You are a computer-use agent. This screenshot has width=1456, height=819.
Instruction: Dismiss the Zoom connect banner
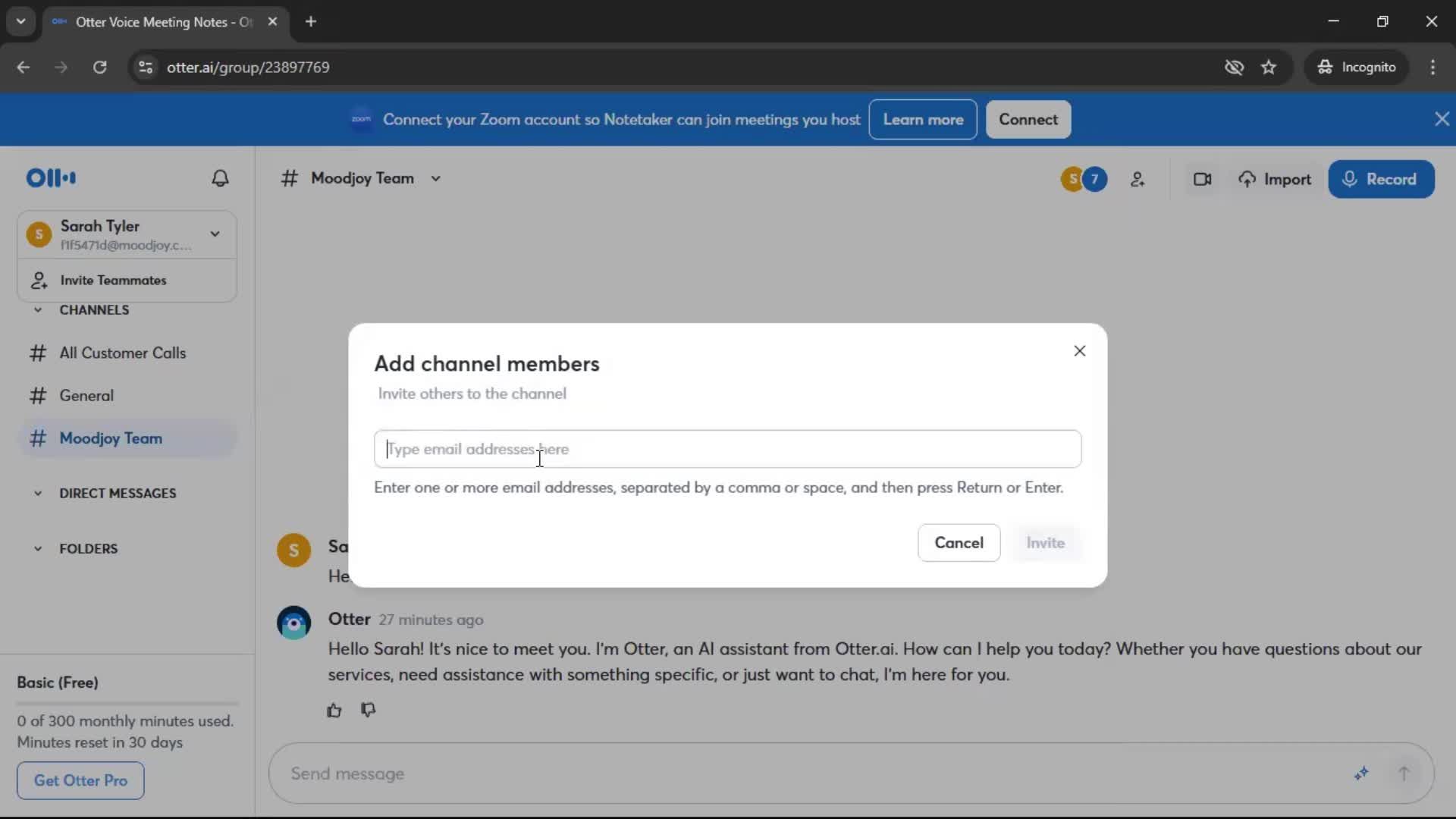[1442, 119]
